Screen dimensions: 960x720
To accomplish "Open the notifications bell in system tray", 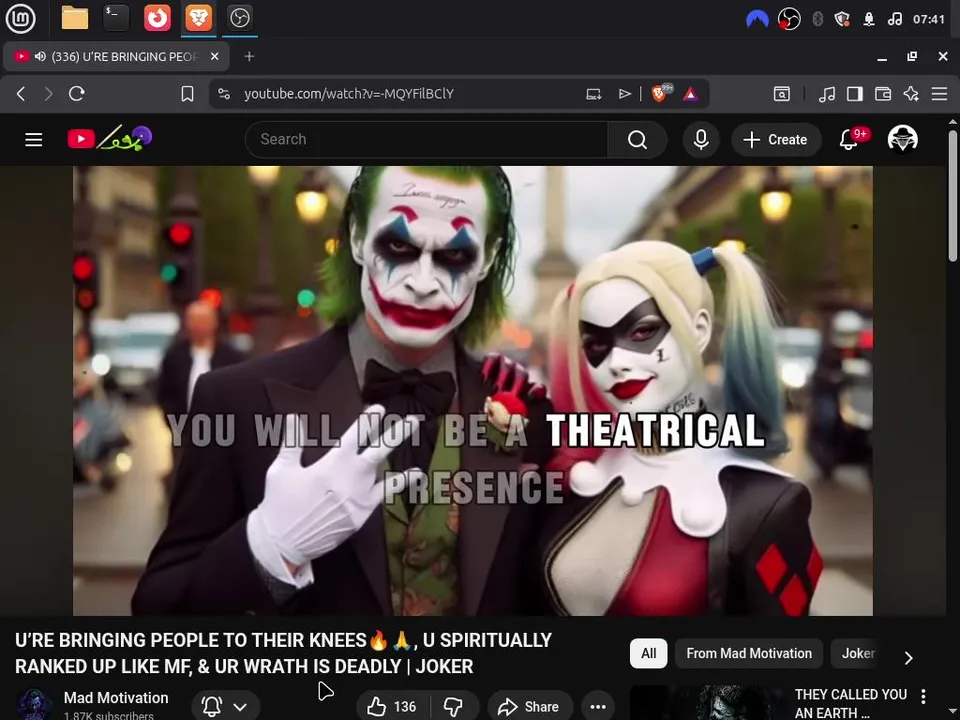I will tap(868, 20).
